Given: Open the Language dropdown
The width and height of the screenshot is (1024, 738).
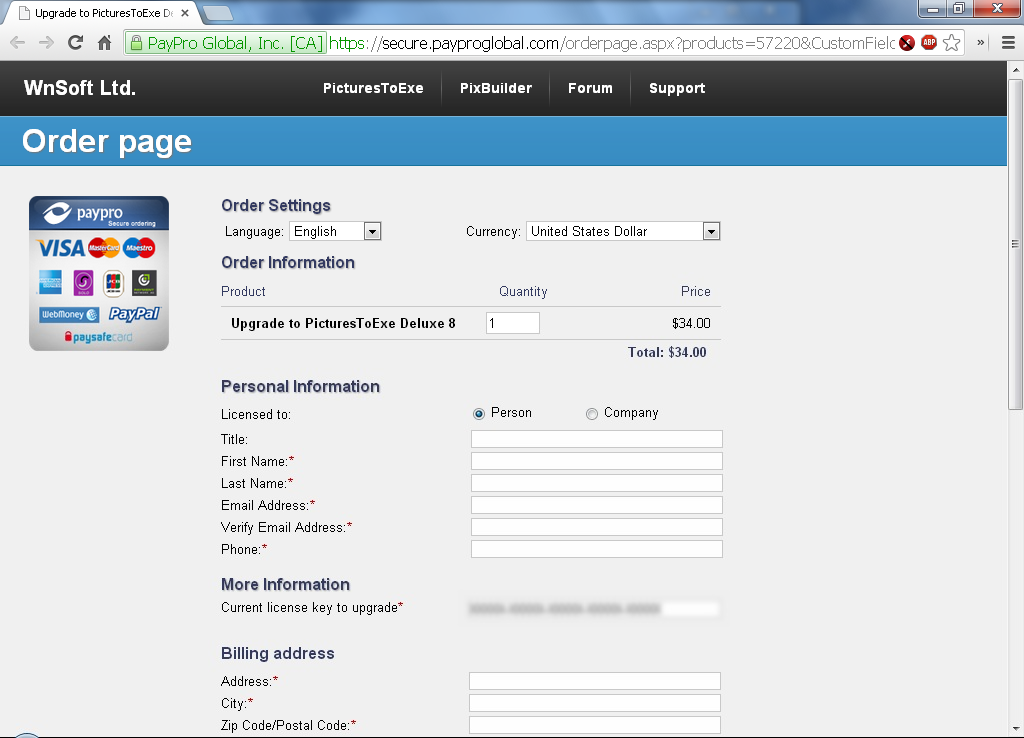Looking at the screenshot, I should (335, 231).
